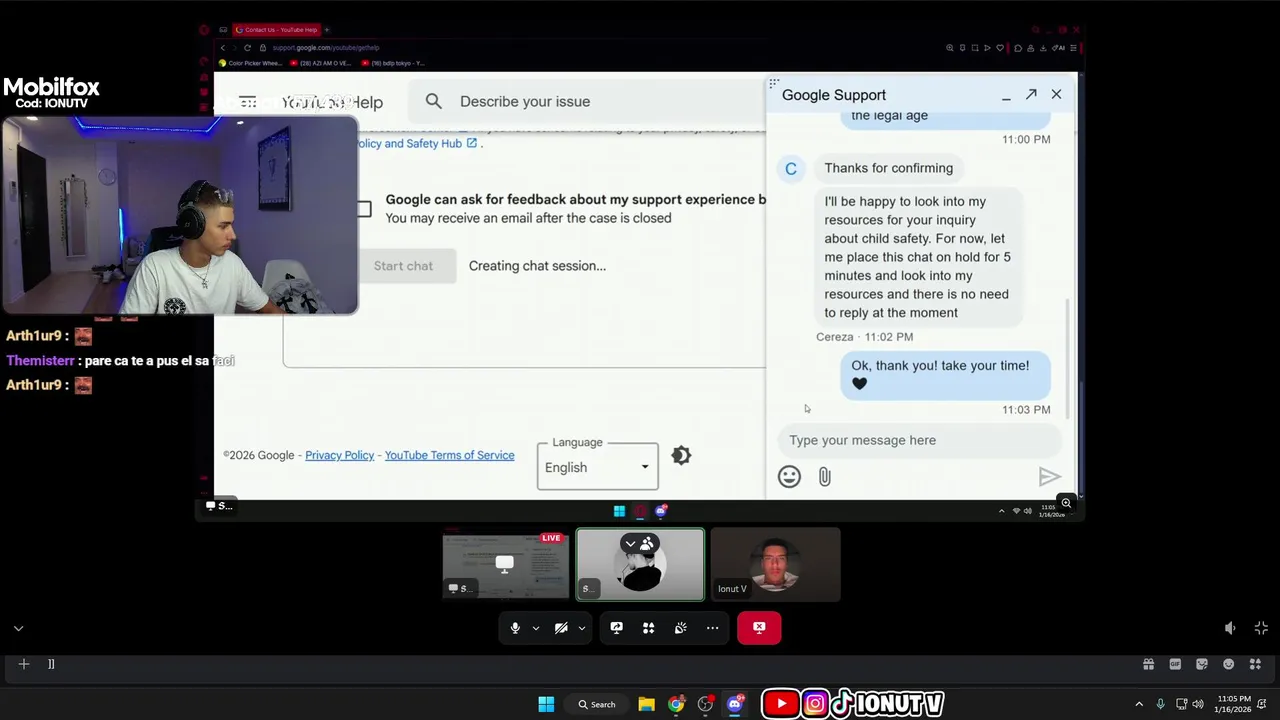Click the 'Ok, thank you! take your time!' message
The height and width of the screenshot is (720, 1280).
945,375
